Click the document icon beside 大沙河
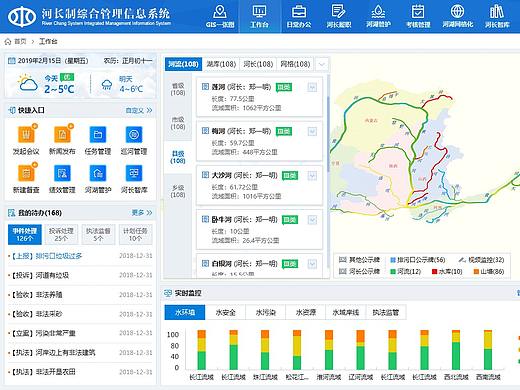This screenshot has width=520, height=390. [206, 175]
